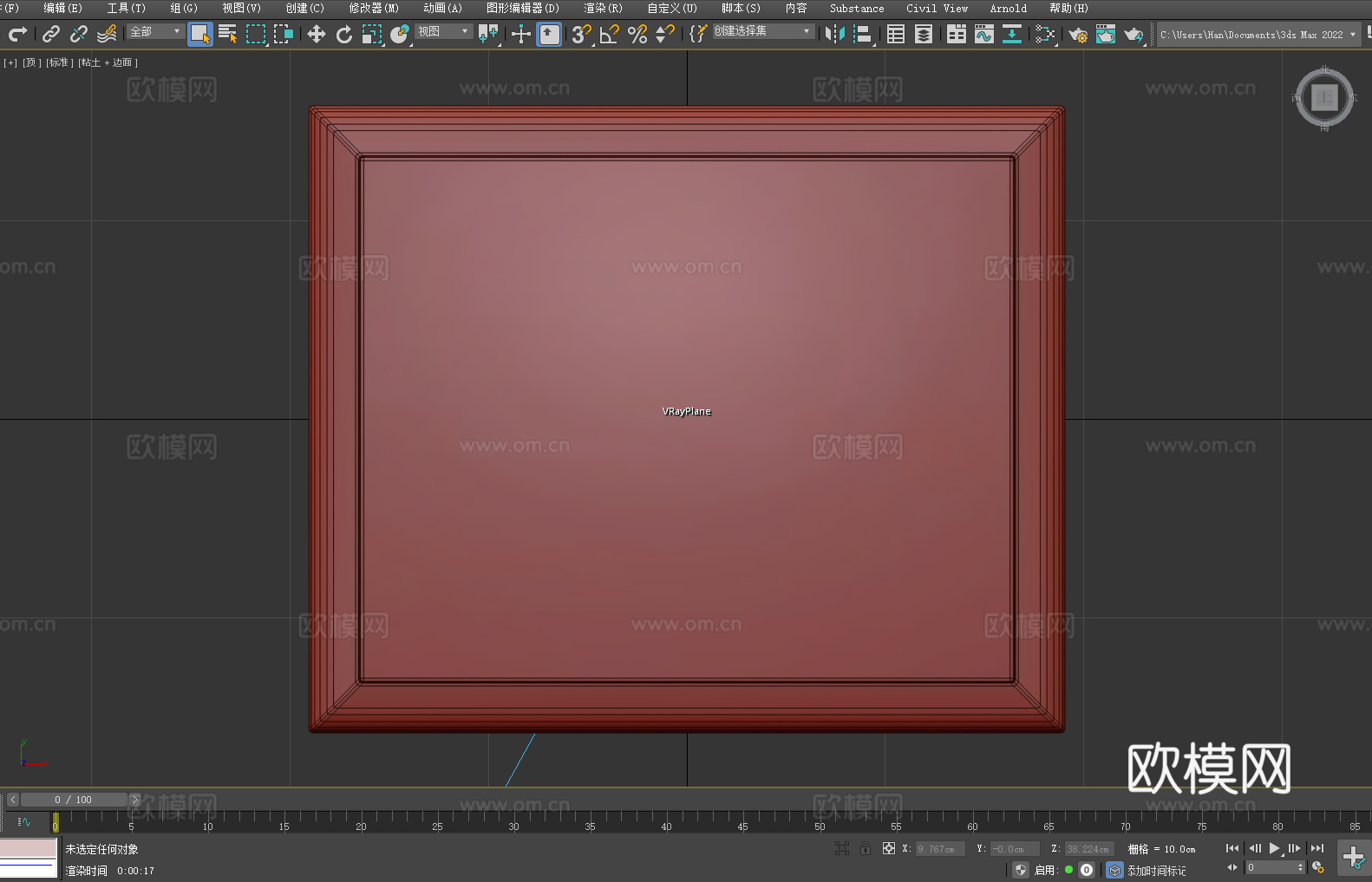The height and width of the screenshot is (882, 1372).
Task: Select the Unlink selection tool
Action: [79, 34]
